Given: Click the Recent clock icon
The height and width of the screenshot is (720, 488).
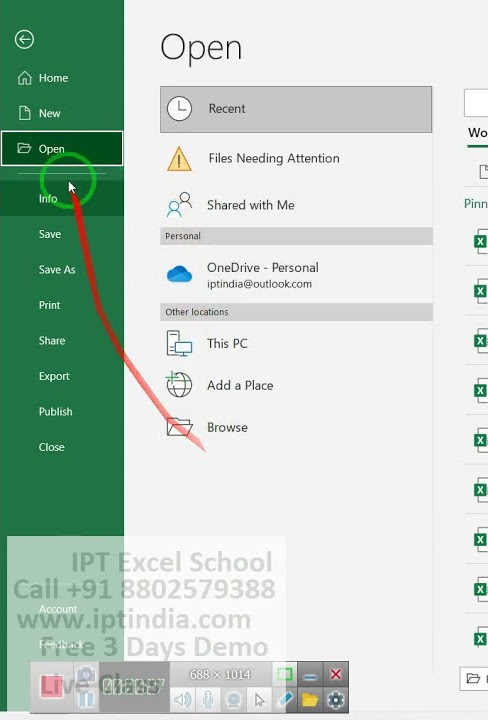Looking at the screenshot, I should point(179,109).
